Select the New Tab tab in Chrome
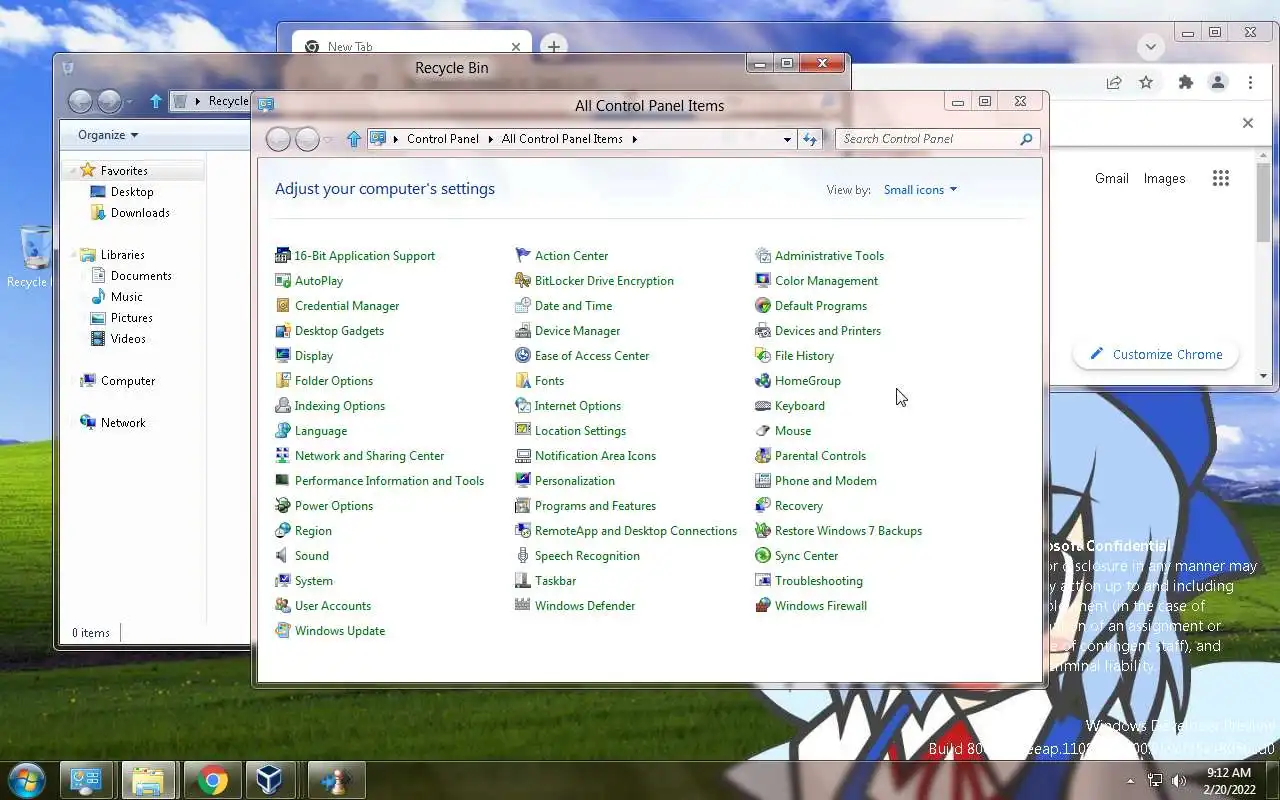 pos(412,46)
